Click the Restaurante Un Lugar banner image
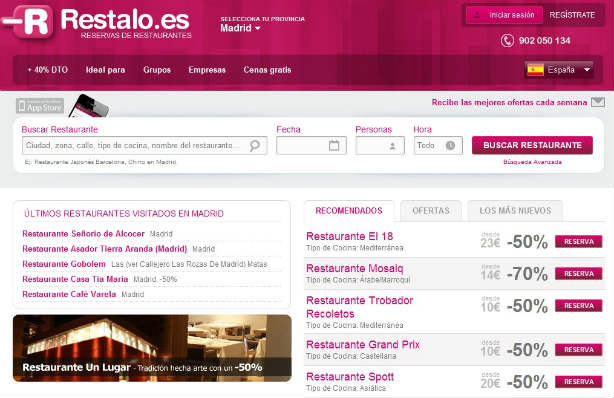The height and width of the screenshot is (398, 614). pos(152,348)
